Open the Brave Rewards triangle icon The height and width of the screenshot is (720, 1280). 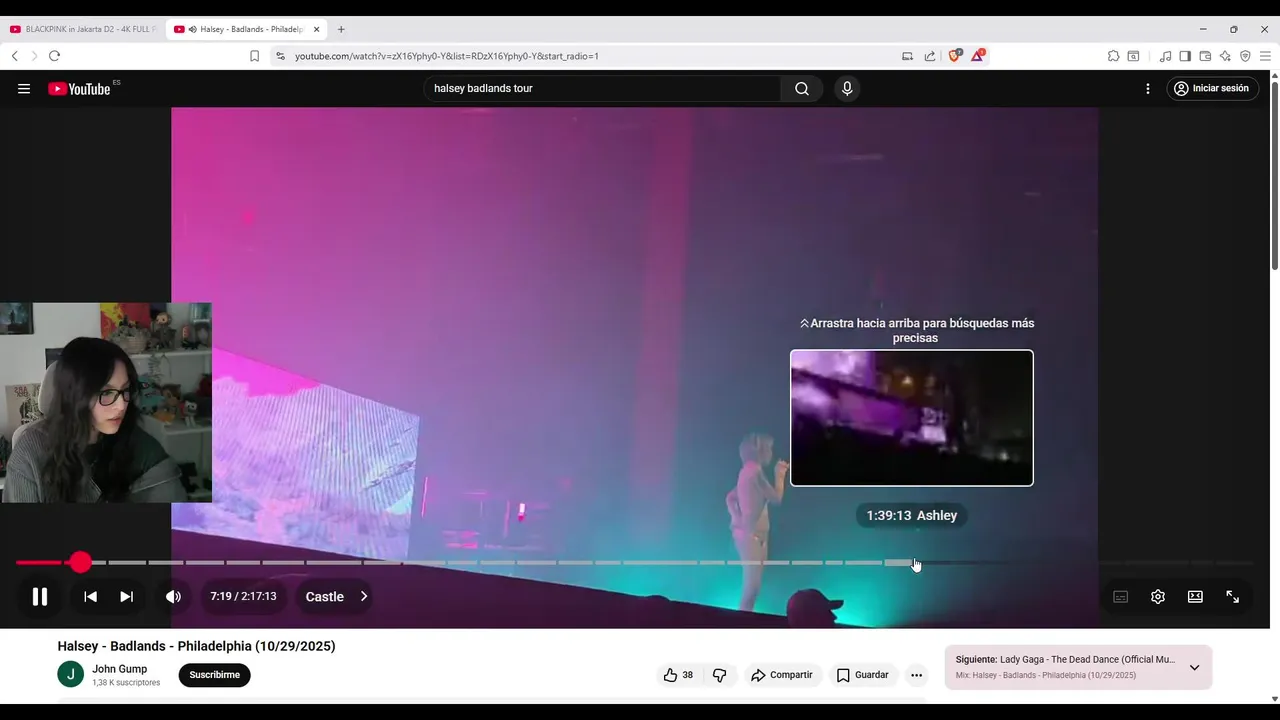(977, 56)
